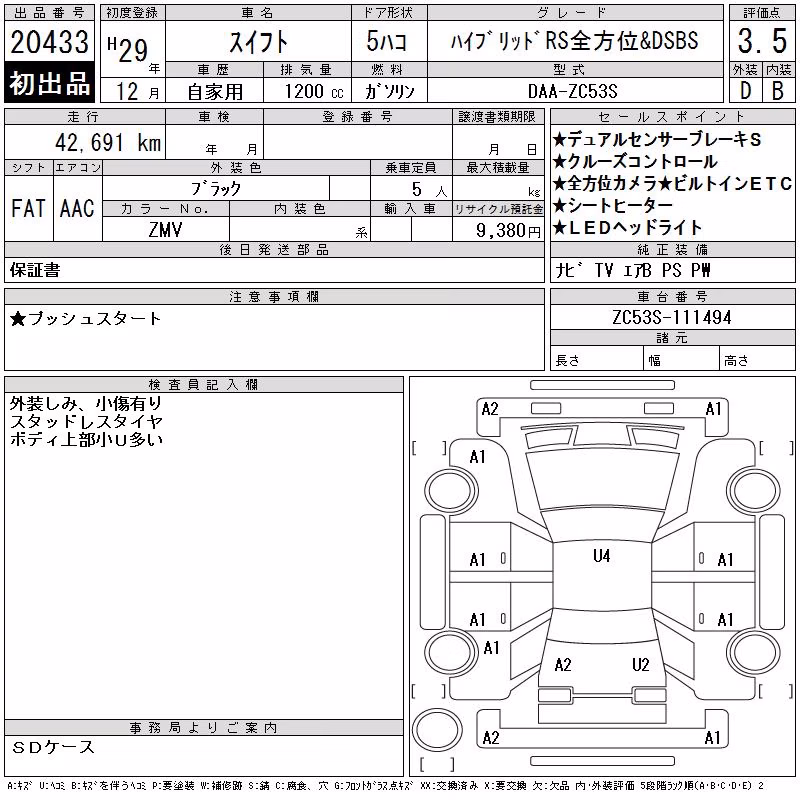Viewport: 800px width, 800px height.
Task: Click inspector note 外装しみ、小傷有り
Action: point(86,404)
